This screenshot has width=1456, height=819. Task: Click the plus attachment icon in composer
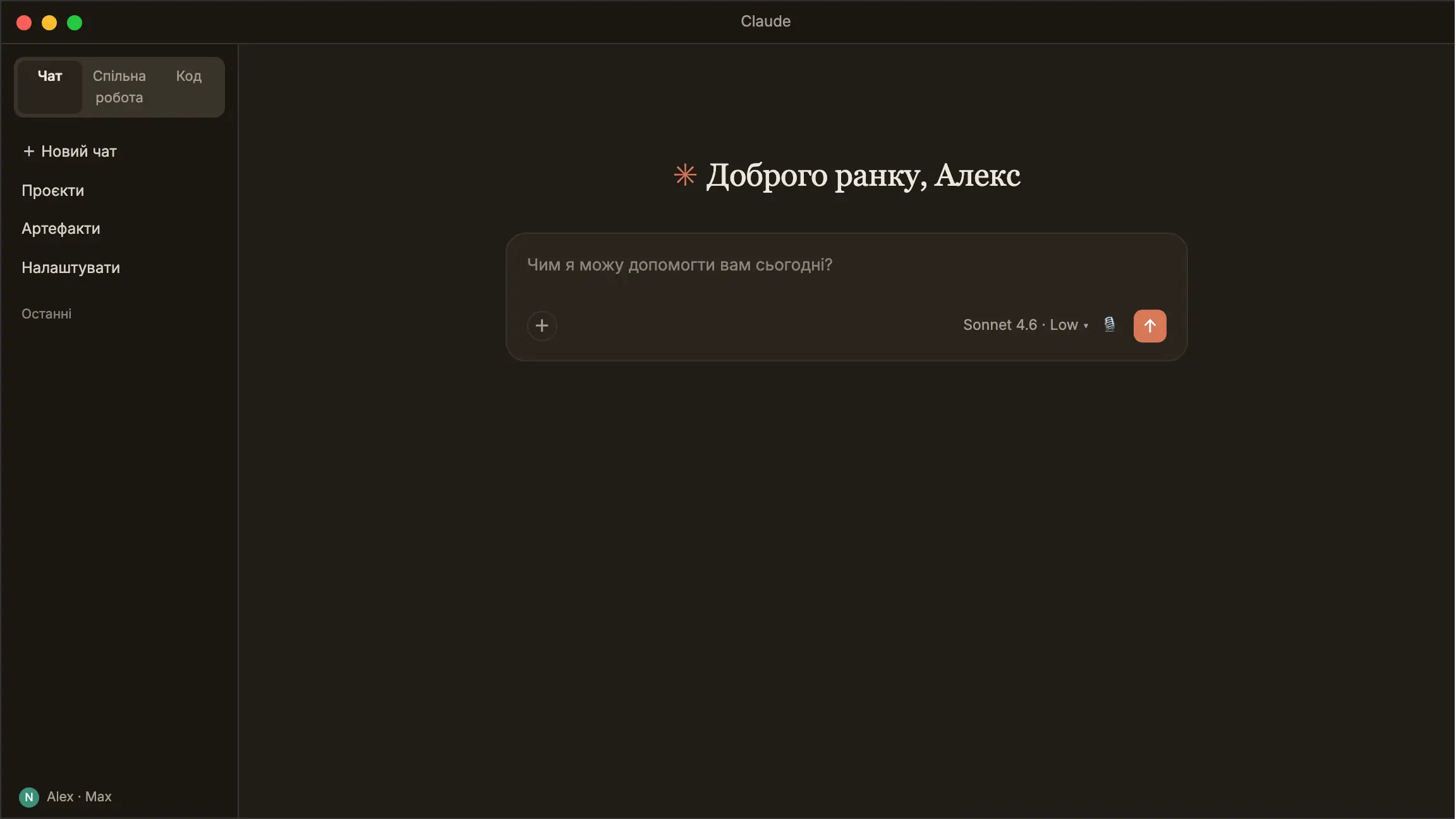[542, 325]
